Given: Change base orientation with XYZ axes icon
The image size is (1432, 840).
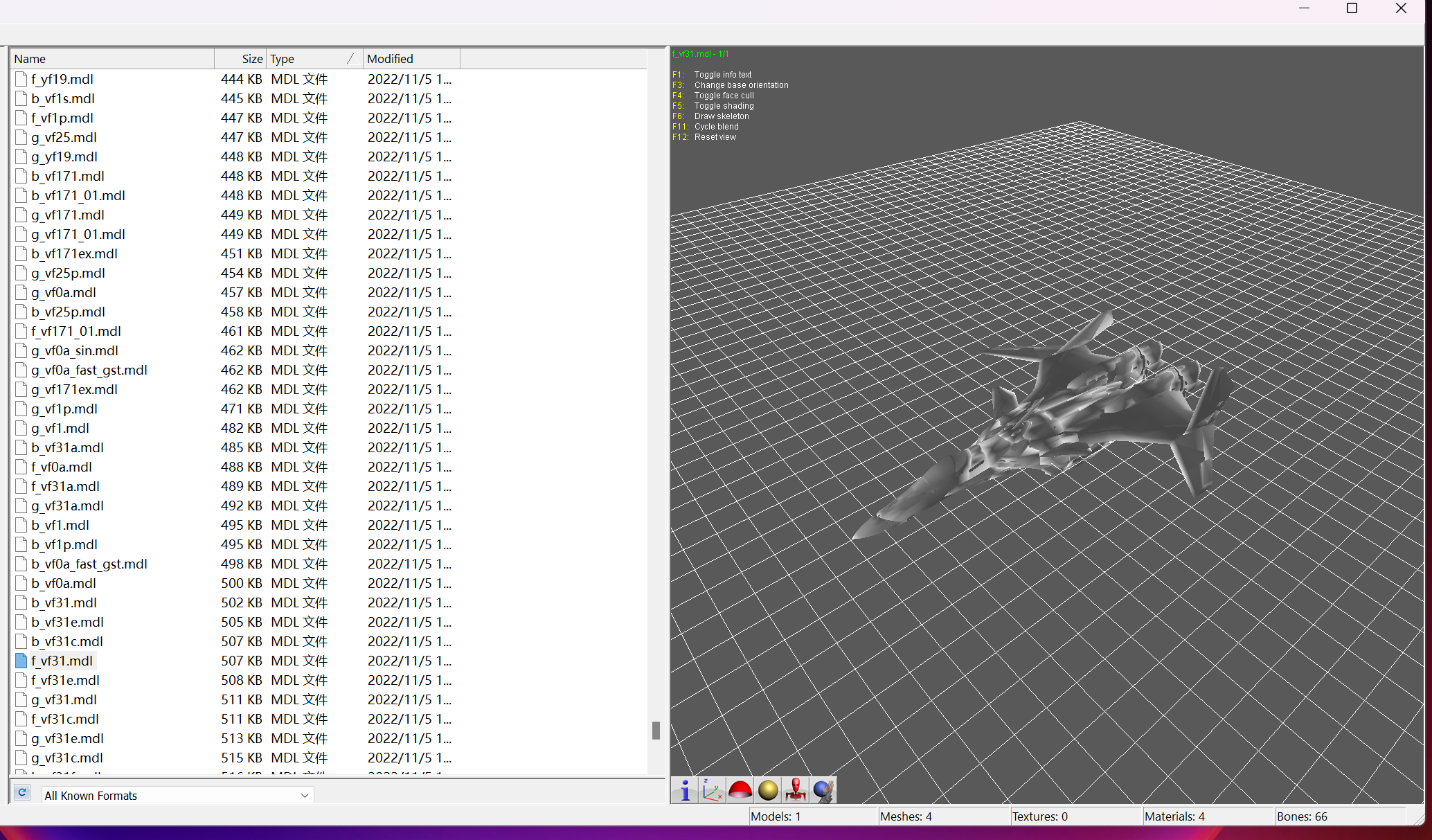Looking at the screenshot, I should [x=712, y=790].
